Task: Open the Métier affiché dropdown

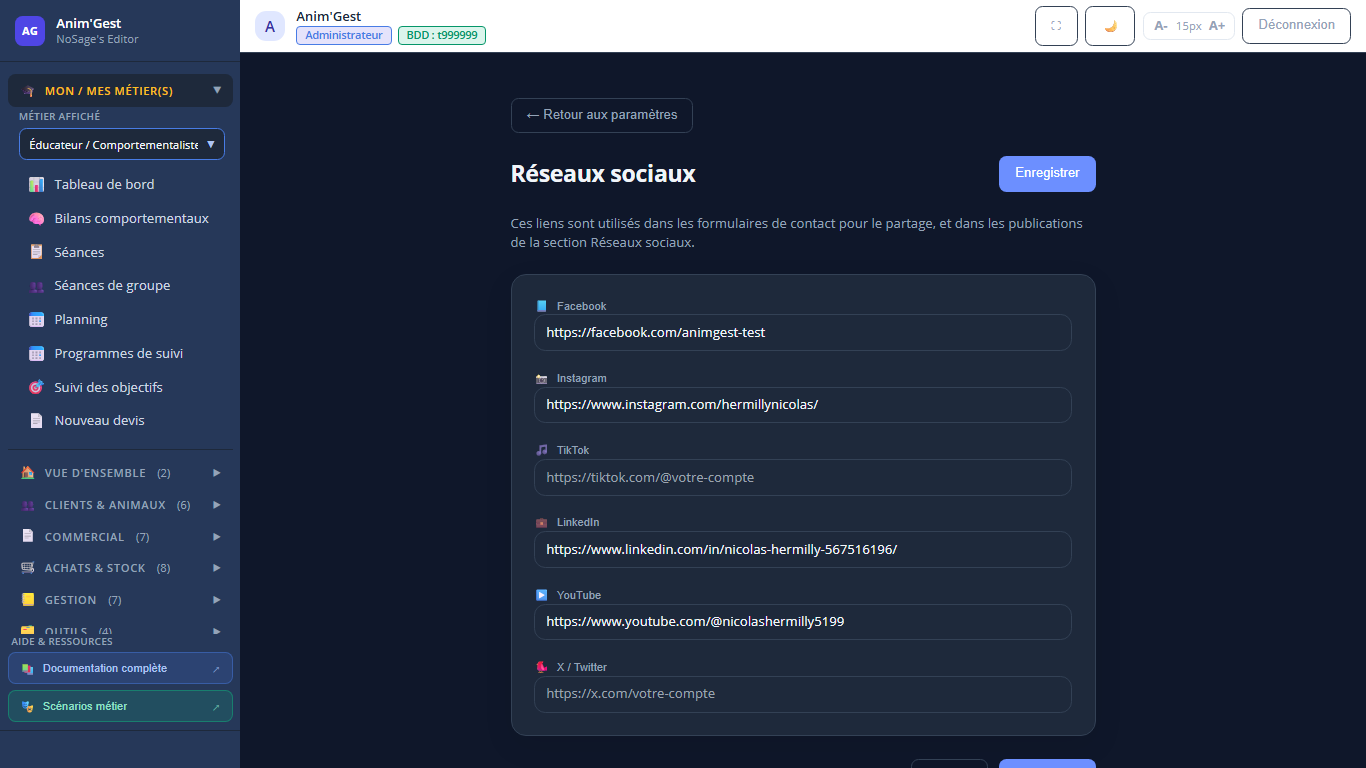Action: click(x=122, y=144)
